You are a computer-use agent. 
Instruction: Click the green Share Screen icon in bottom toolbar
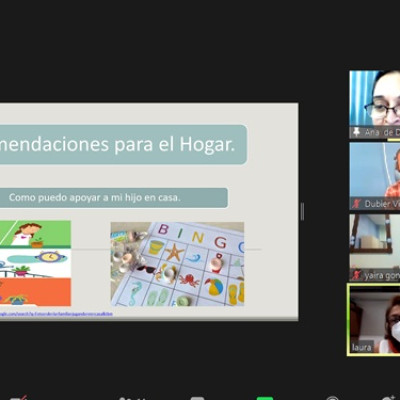(x=265, y=398)
